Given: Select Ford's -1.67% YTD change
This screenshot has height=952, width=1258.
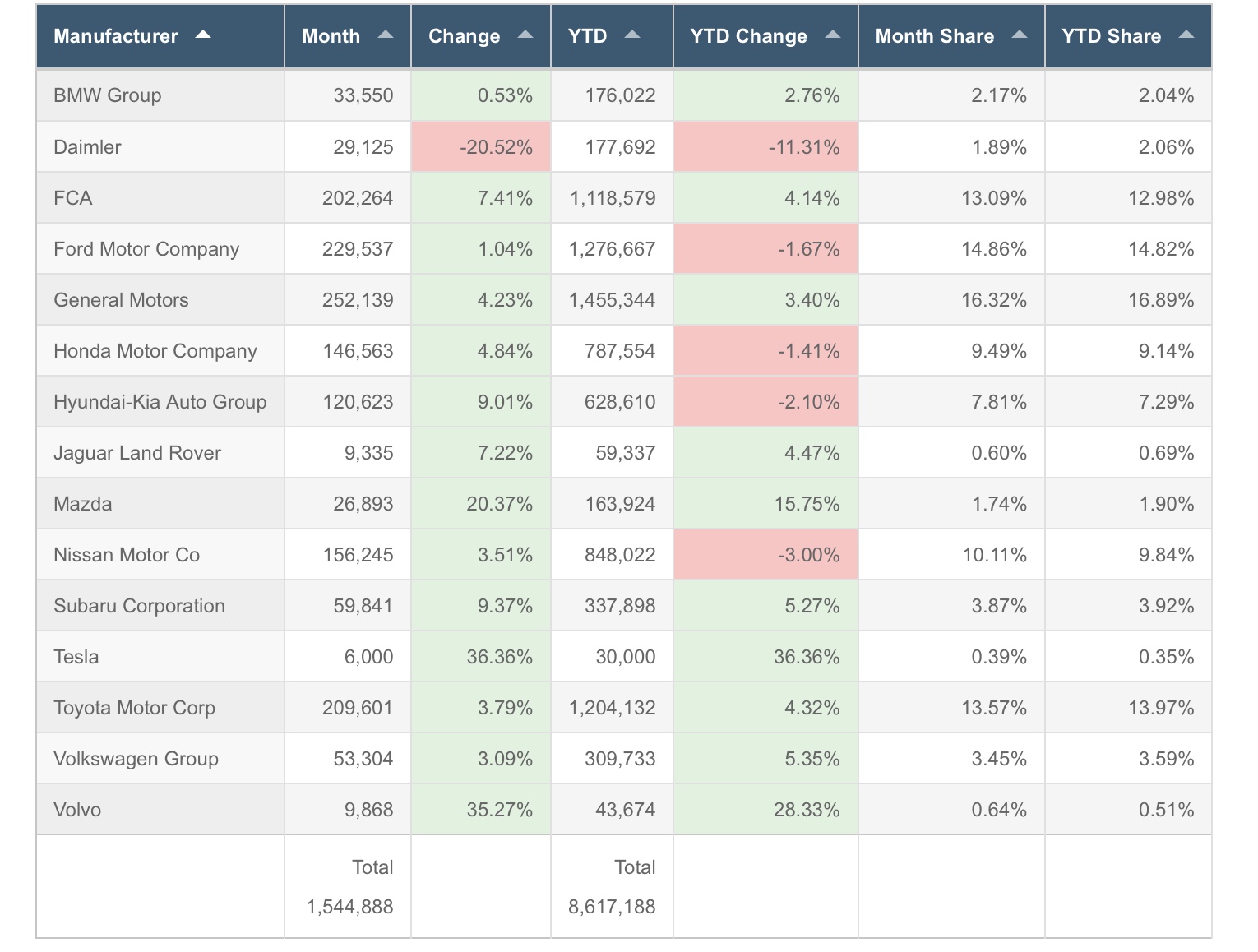Looking at the screenshot, I should pos(809,249).
